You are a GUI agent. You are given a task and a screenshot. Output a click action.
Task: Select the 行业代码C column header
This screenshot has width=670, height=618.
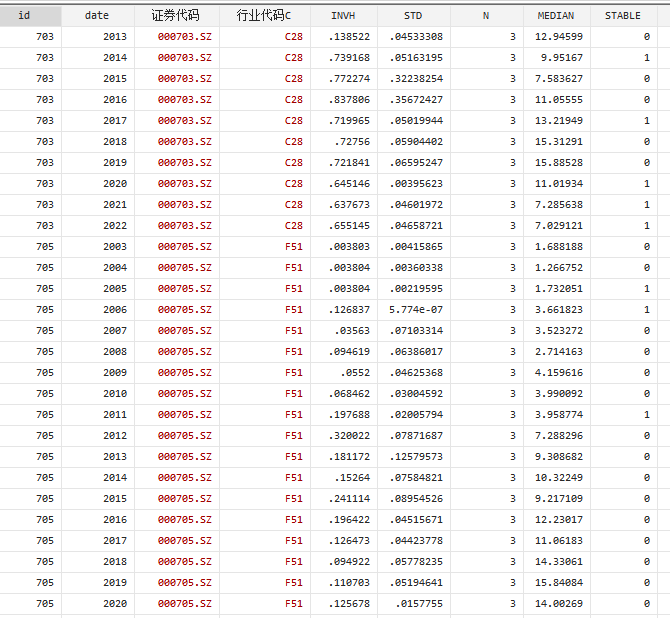coord(264,16)
